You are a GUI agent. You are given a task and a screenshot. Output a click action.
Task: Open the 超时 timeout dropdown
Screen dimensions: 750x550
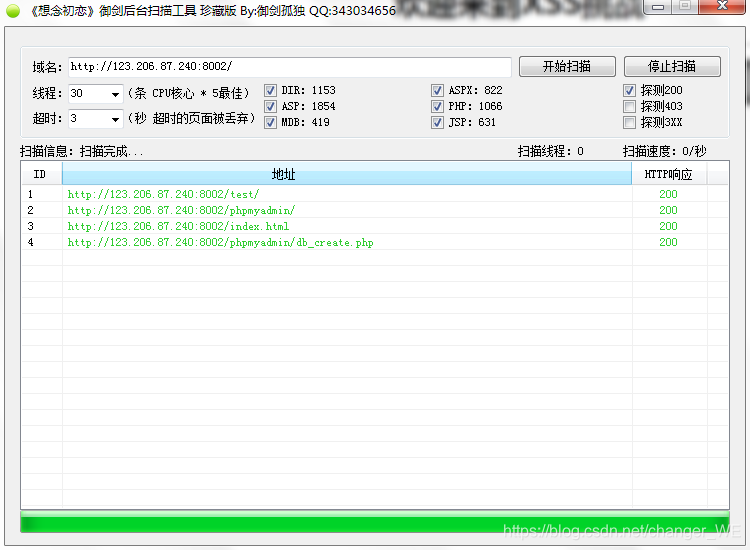pos(115,119)
